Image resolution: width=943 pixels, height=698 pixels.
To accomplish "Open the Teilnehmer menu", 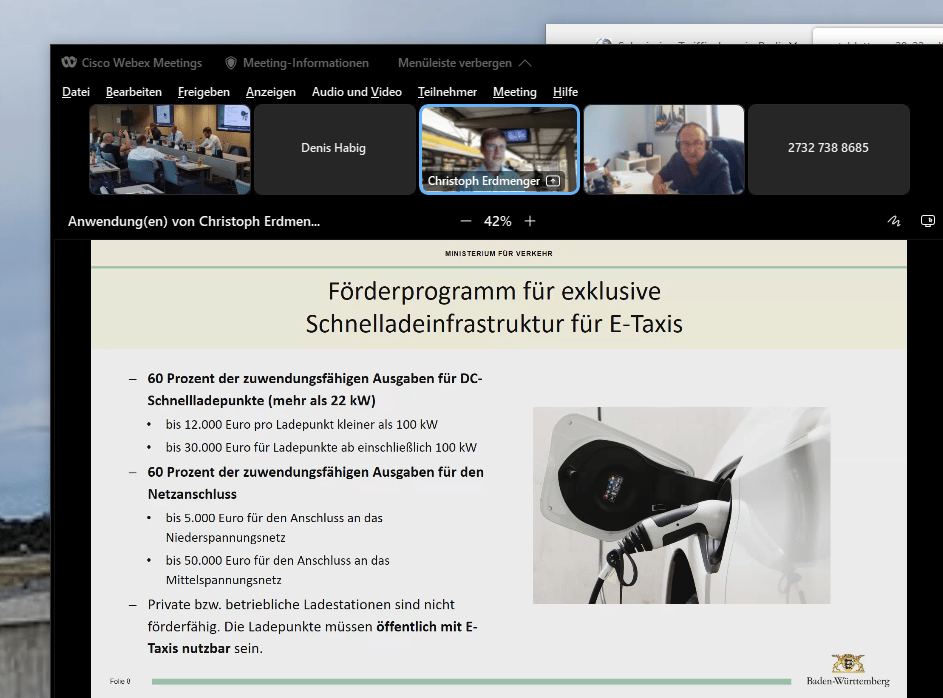I will click(x=447, y=92).
